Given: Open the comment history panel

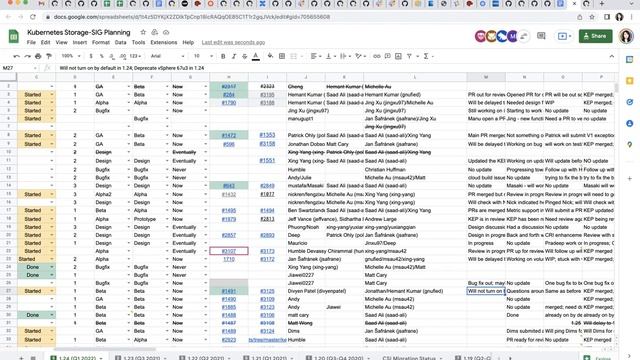Looking at the screenshot, I should pos(541,36).
